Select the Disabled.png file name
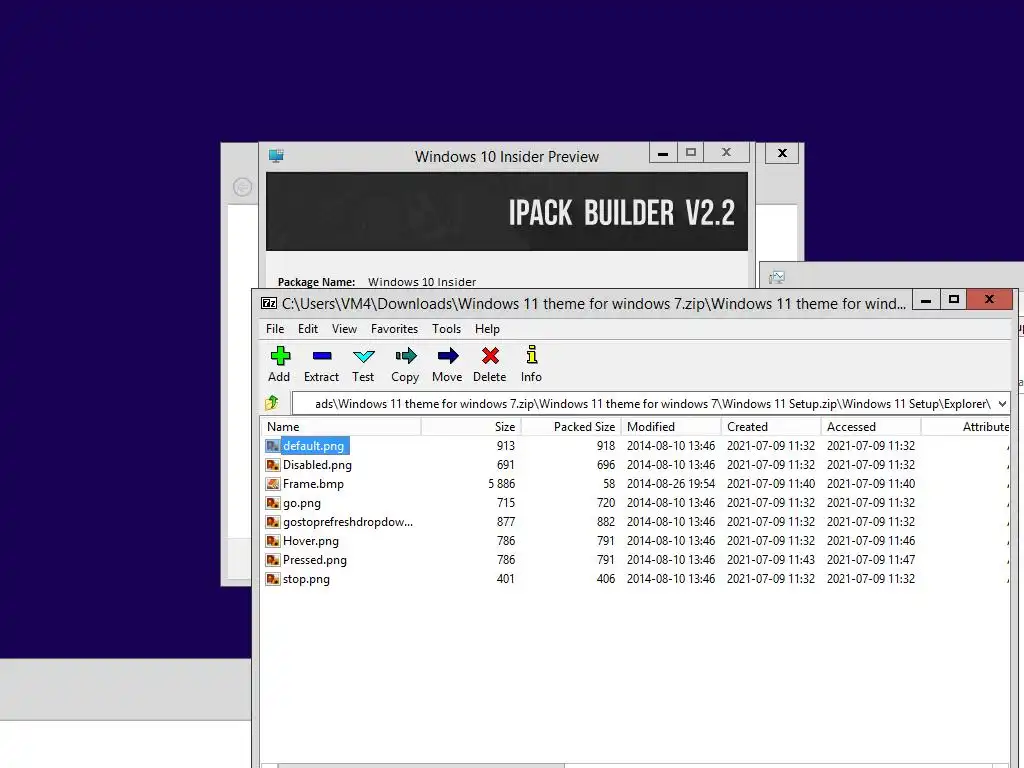This screenshot has width=1024, height=768. [x=317, y=465]
